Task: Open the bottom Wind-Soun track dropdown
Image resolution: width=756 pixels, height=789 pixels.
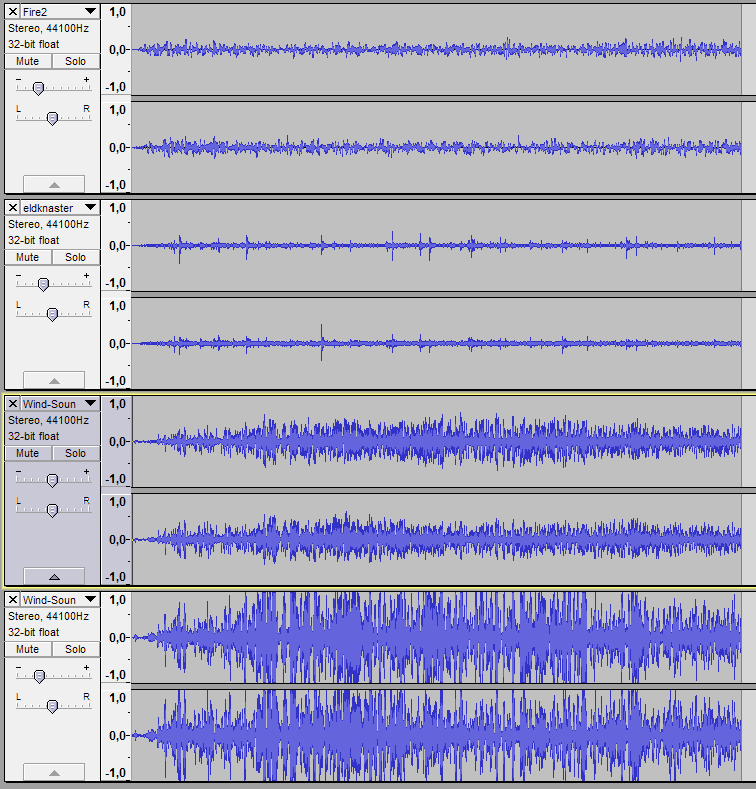Action: point(90,600)
